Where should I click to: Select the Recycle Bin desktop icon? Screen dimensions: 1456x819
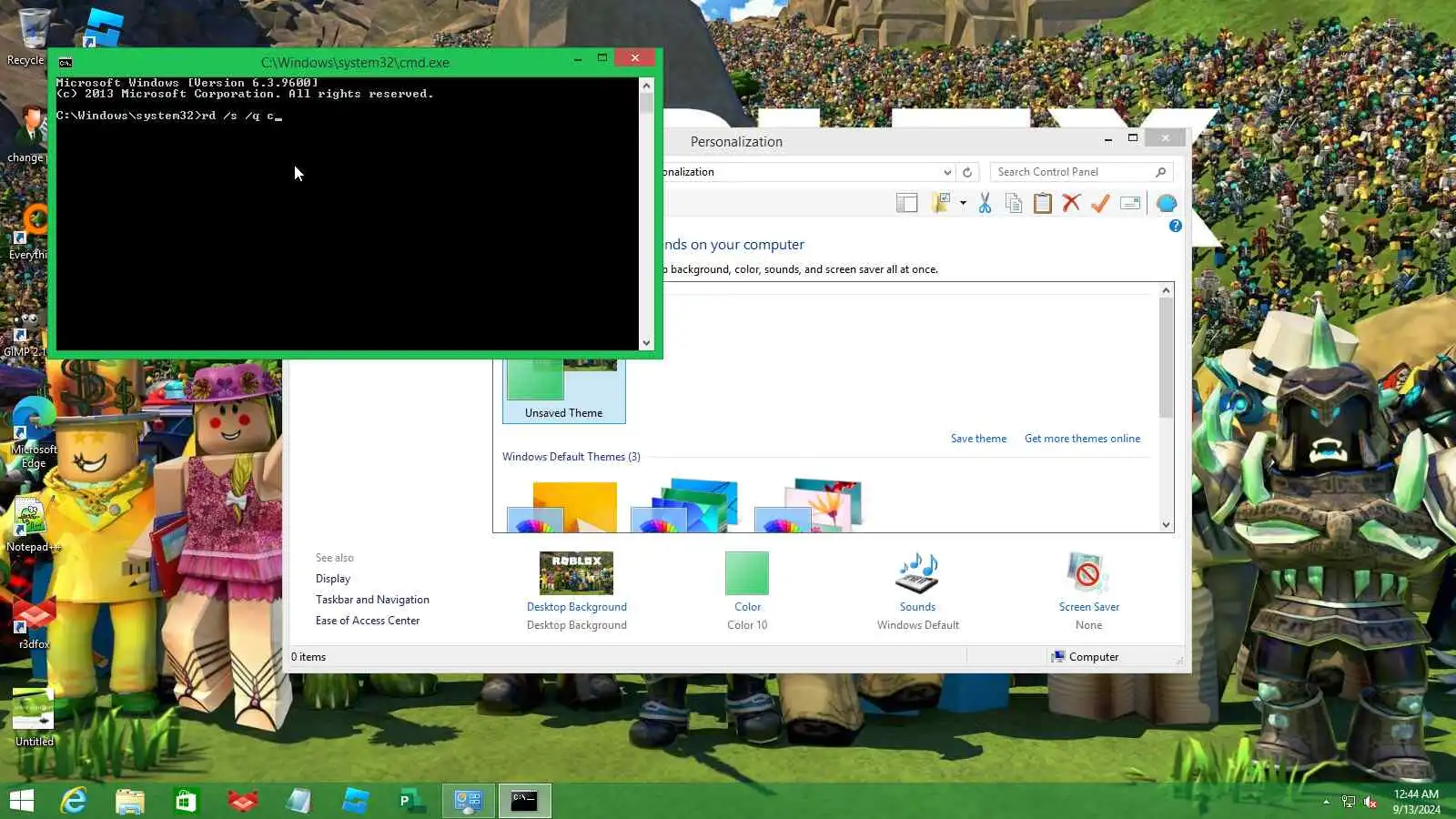33,36
